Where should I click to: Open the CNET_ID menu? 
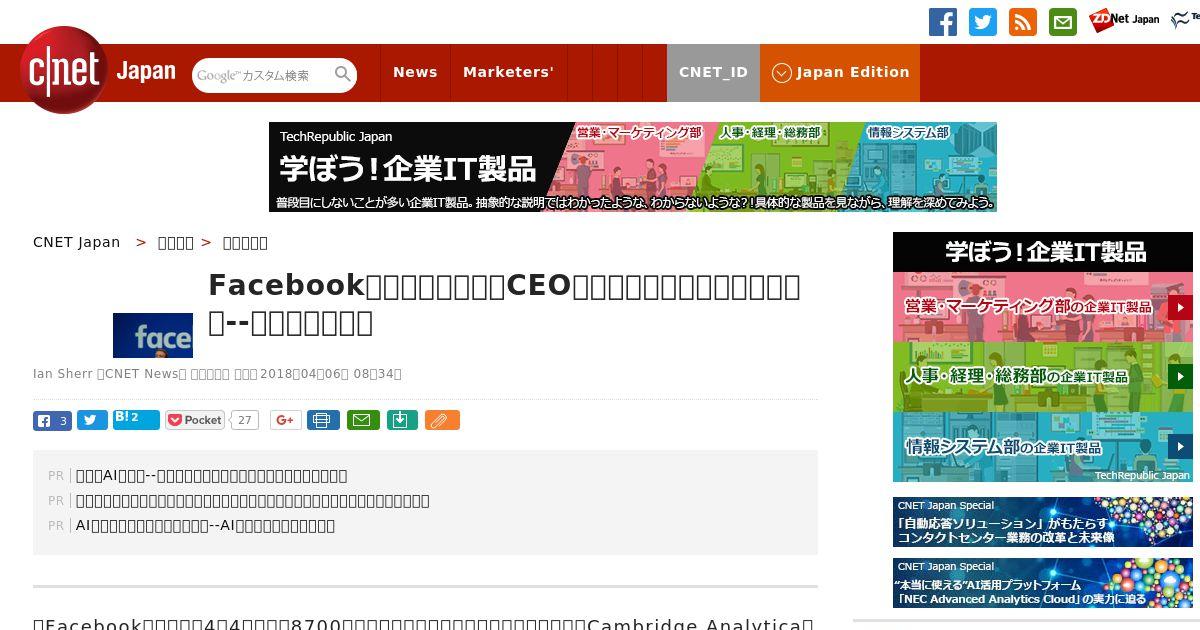pos(713,72)
